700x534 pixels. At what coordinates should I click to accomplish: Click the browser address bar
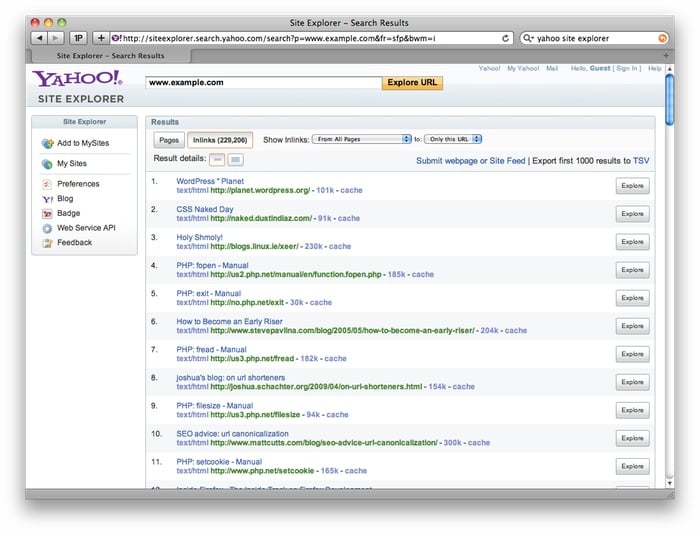pyautogui.click(x=311, y=38)
